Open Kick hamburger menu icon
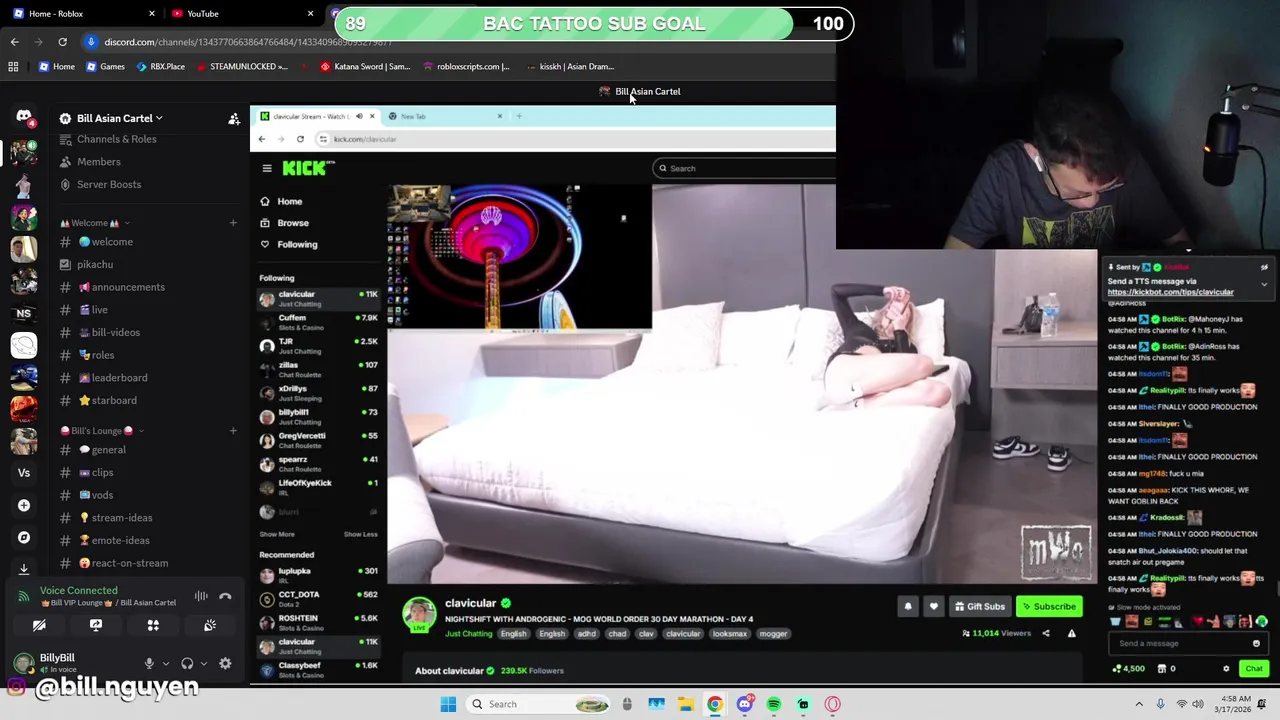Image resolution: width=1280 pixels, height=720 pixels. coord(267,168)
